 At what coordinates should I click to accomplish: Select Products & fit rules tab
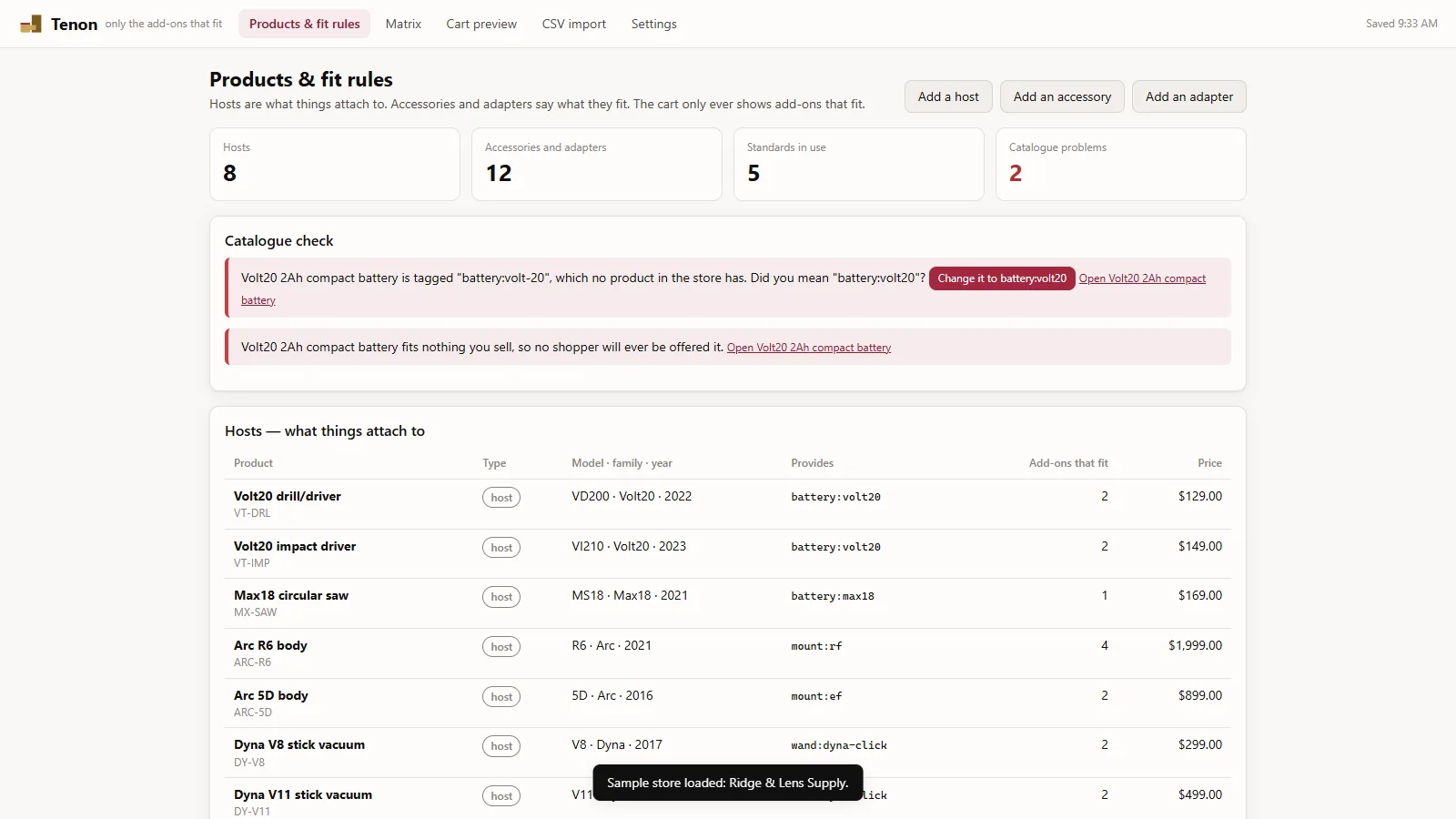[305, 24]
